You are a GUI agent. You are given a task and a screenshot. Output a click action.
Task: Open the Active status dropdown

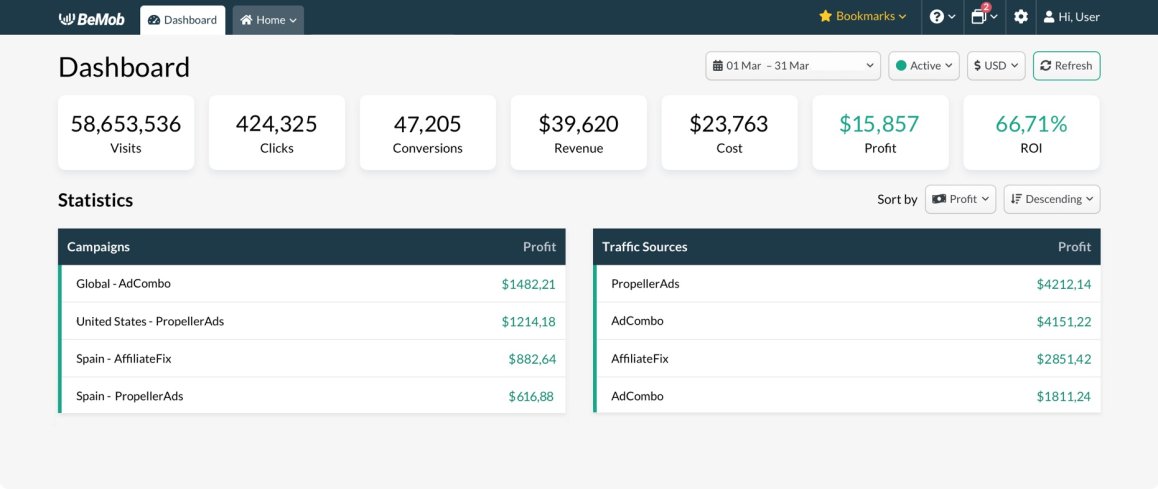coord(924,66)
